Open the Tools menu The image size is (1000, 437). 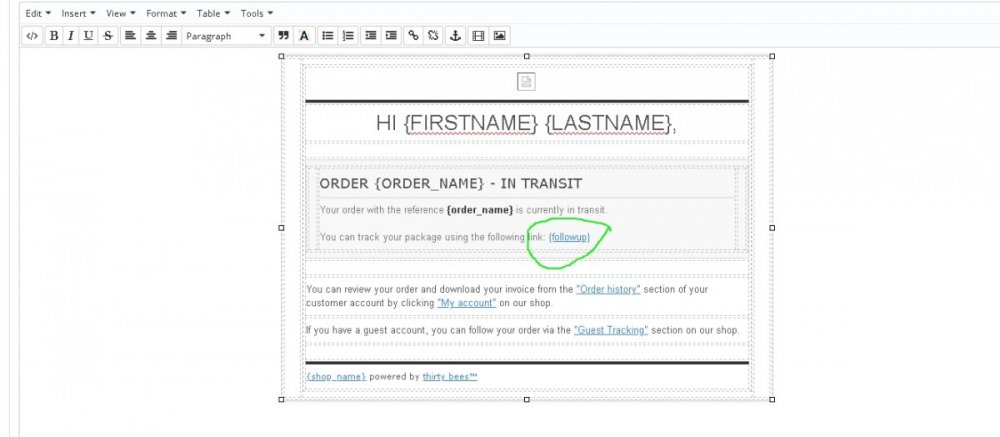[x=257, y=14]
